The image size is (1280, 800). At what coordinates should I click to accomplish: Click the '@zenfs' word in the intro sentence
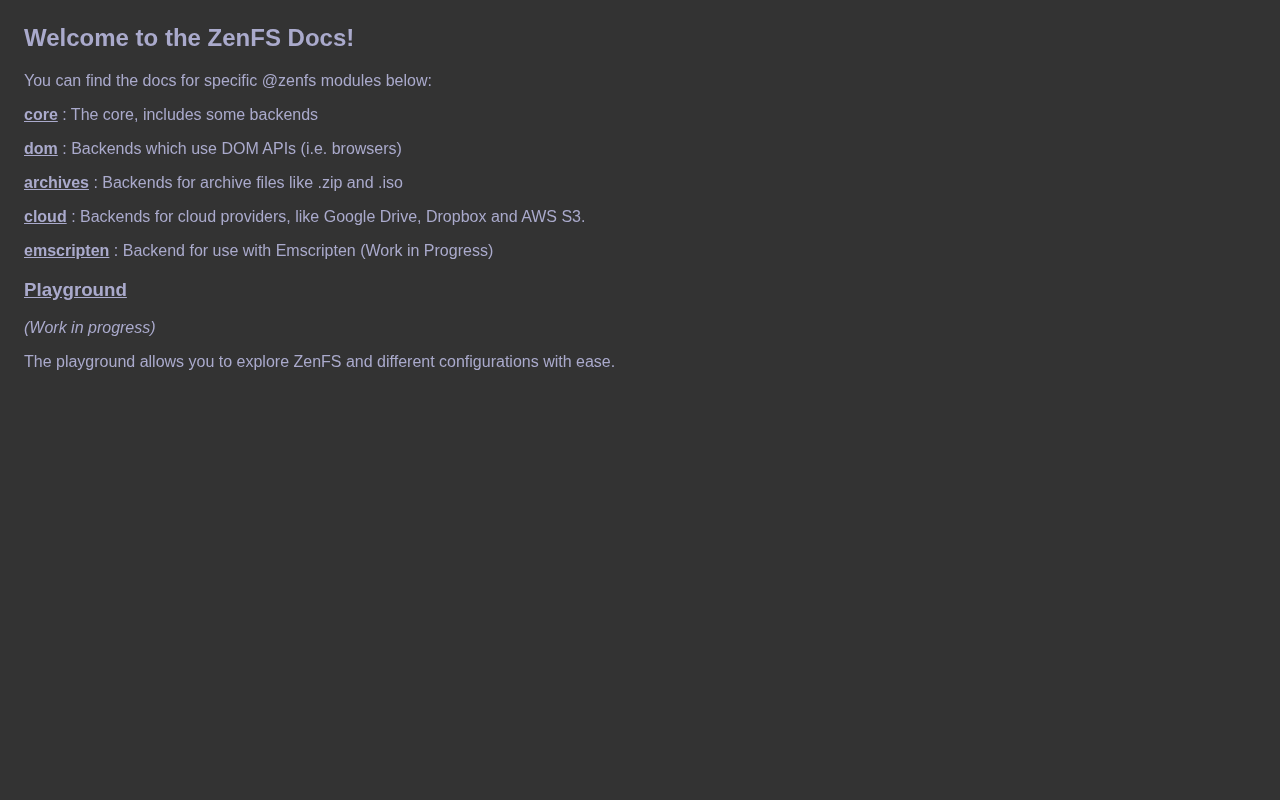288,81
